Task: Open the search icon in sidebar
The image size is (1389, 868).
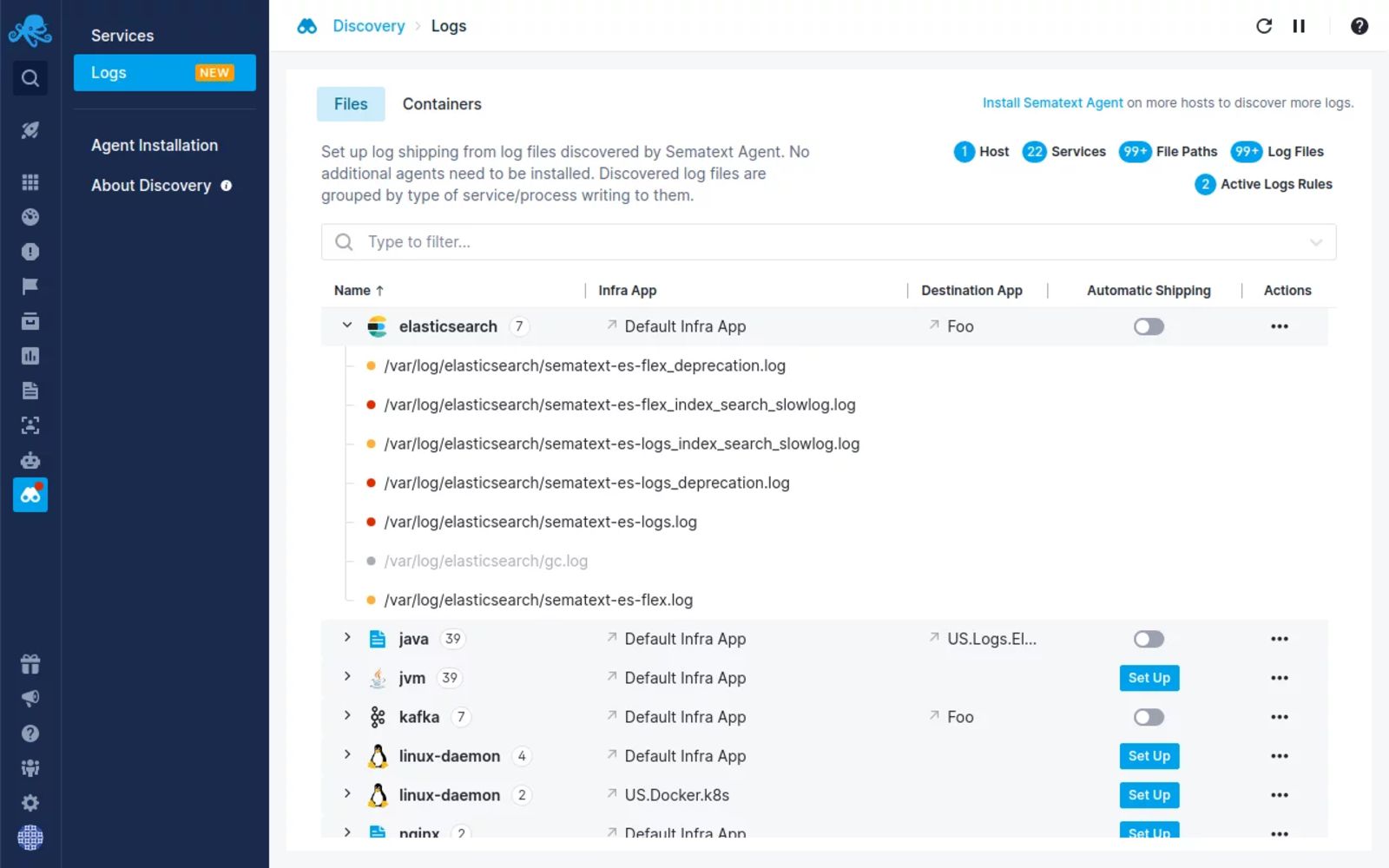Action: (x=30, y=78)
